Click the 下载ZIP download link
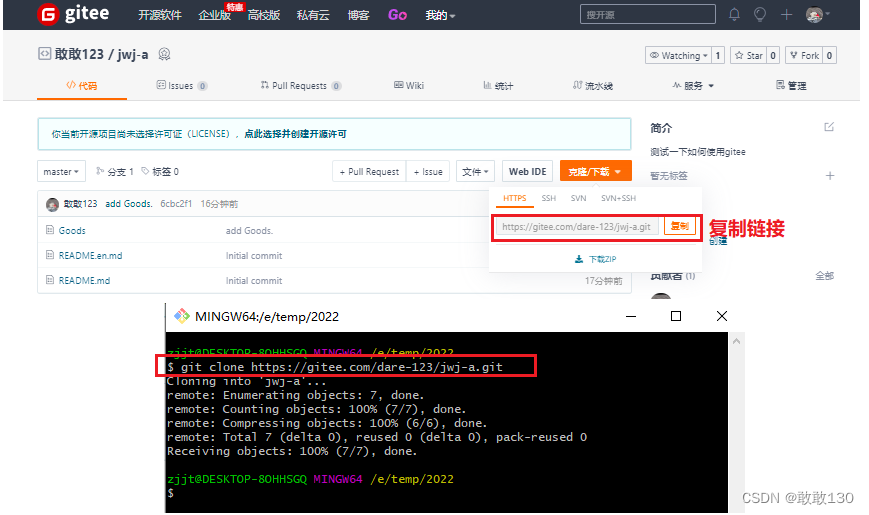 click(595, 259)
